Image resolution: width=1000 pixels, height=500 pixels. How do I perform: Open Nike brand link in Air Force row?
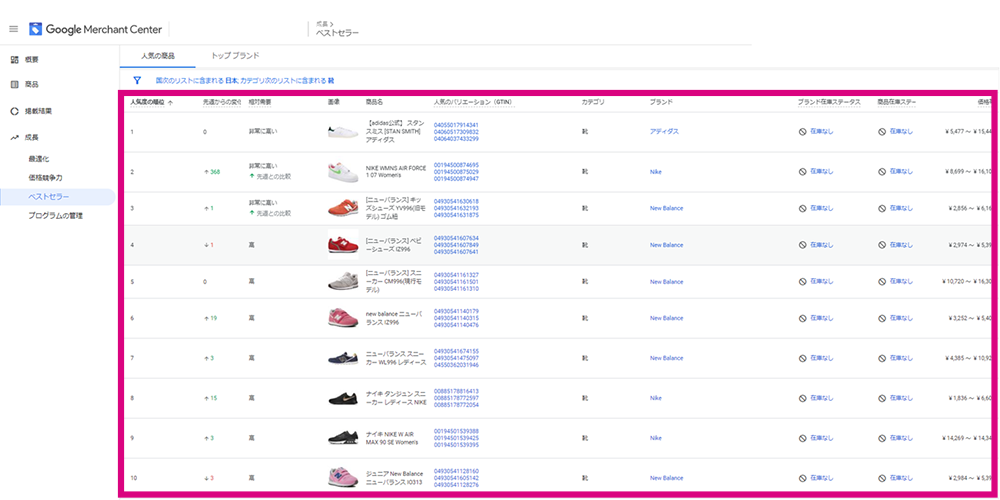[656, 172]
